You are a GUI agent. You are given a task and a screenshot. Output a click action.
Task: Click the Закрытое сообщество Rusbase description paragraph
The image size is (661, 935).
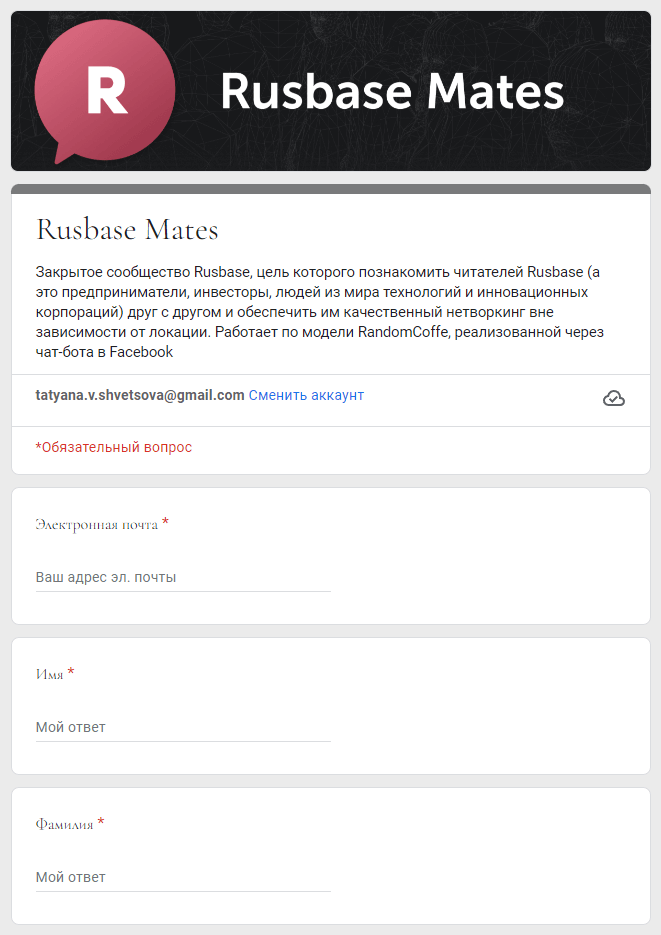[x=319, y=312]
